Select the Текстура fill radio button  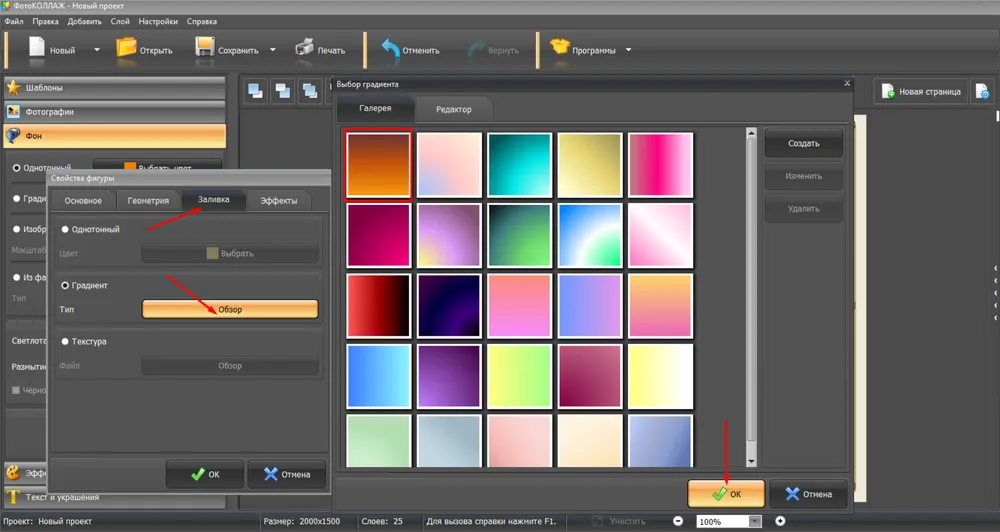click(x=65, y=341)
